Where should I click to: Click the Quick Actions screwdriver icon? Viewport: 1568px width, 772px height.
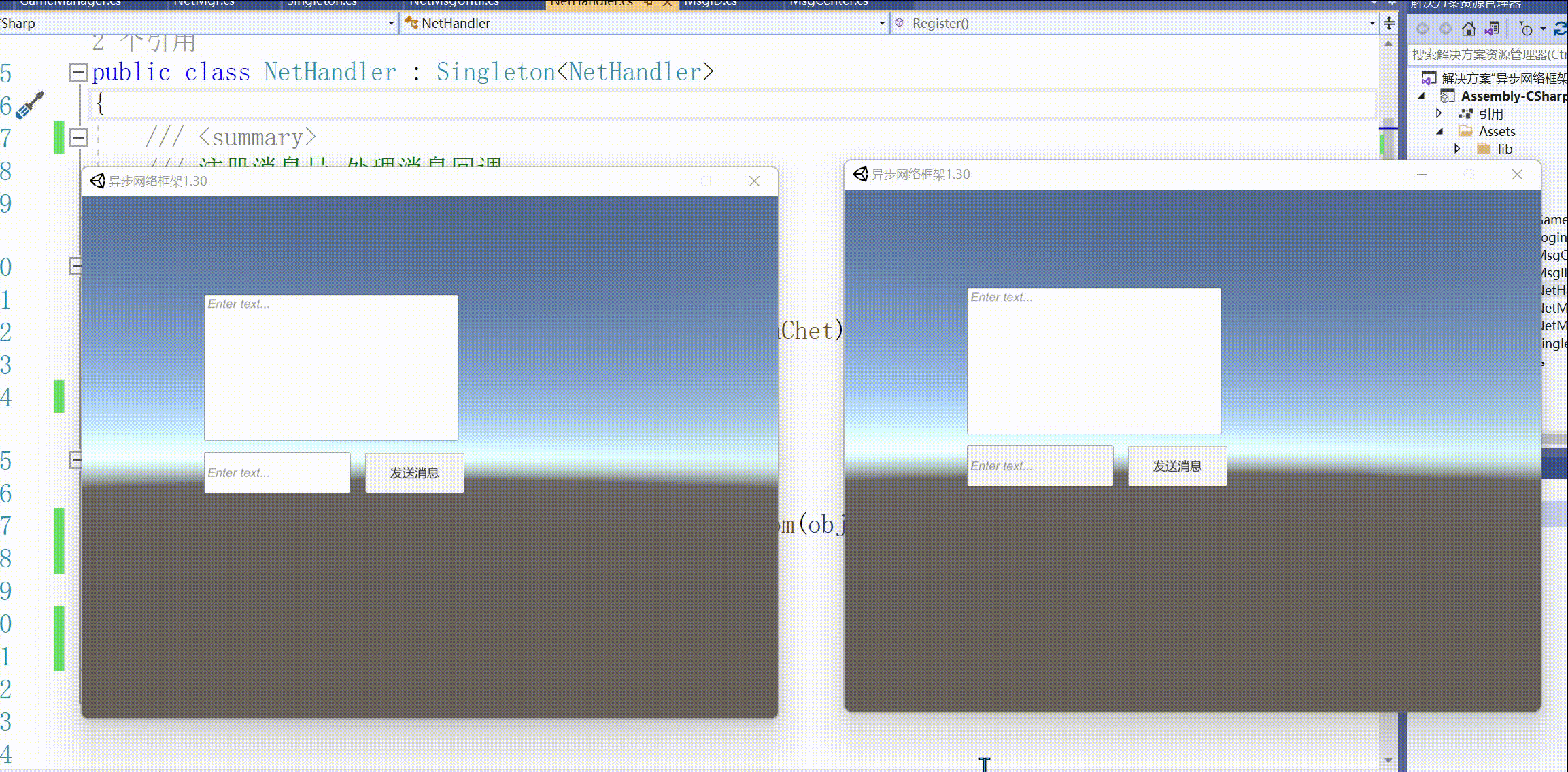(29, 106)
